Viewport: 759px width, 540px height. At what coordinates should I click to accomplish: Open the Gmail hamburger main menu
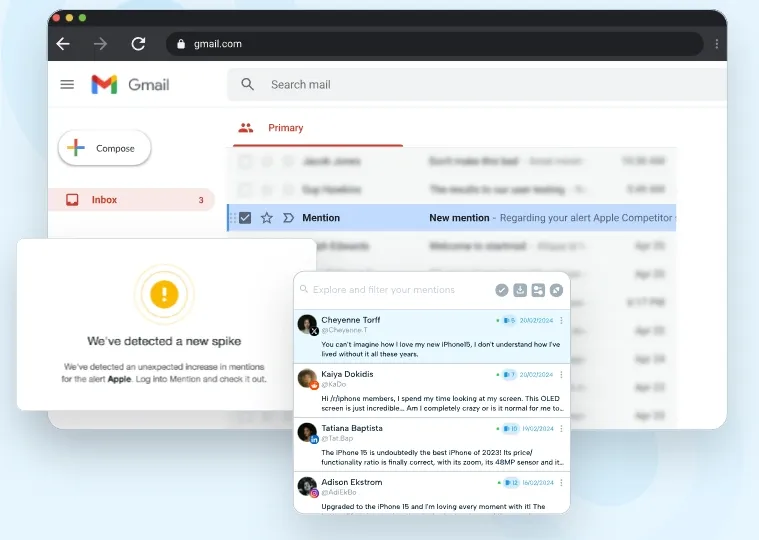point(67,85)
